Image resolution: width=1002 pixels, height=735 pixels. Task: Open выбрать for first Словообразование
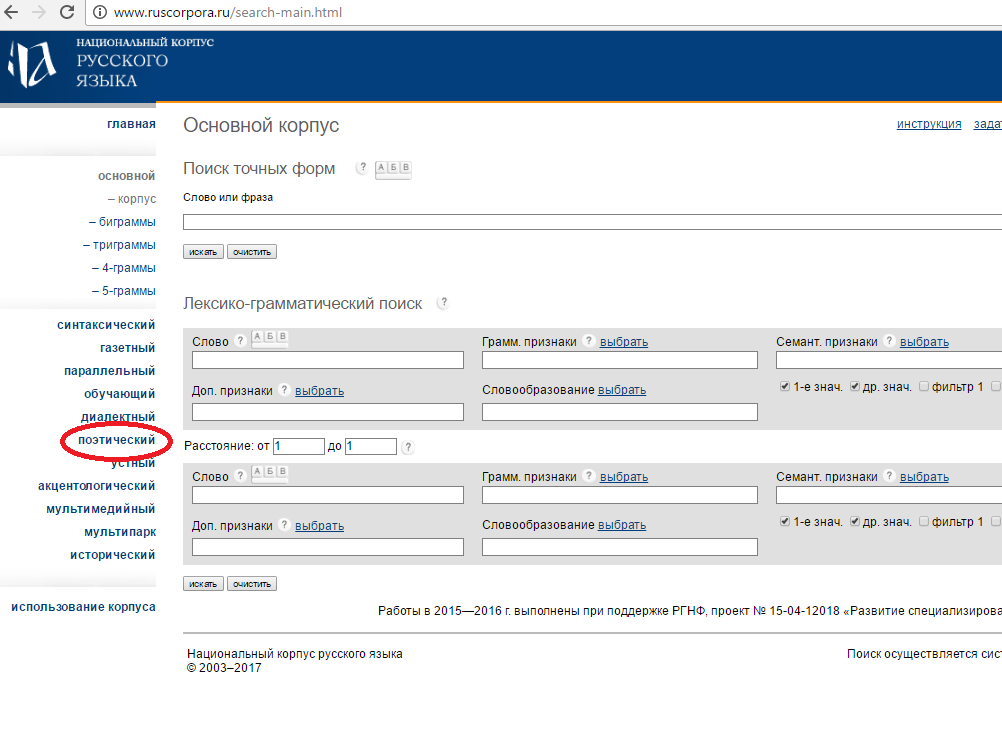(622, 390)
